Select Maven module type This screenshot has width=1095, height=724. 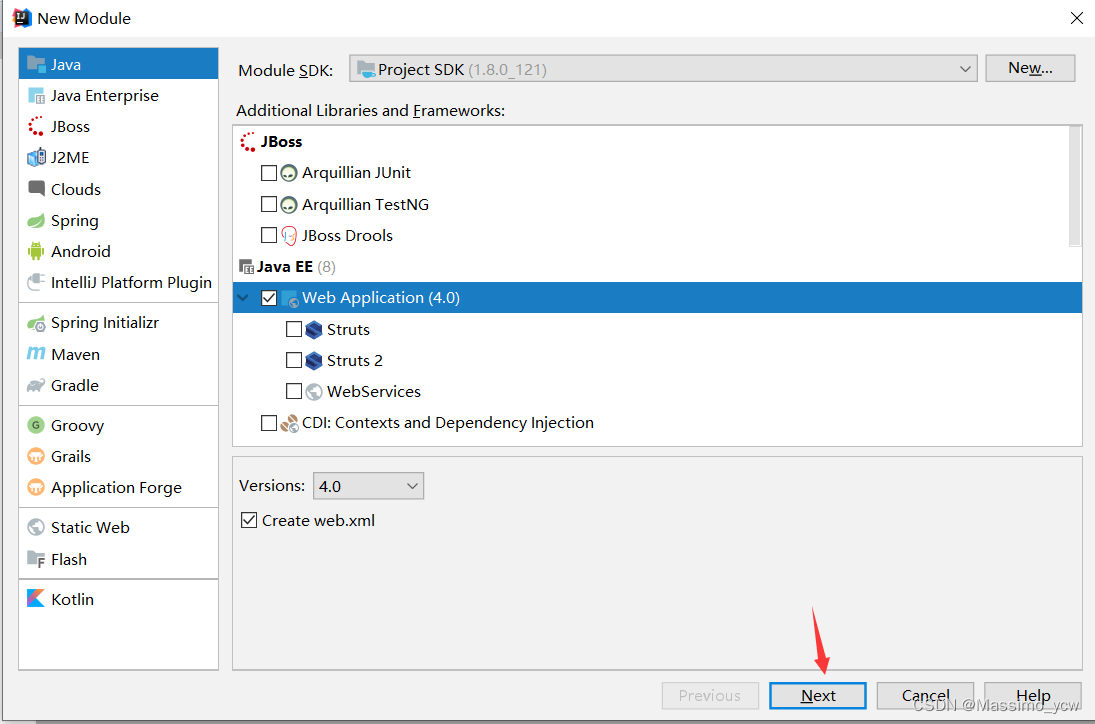click(x=119, y=354)
